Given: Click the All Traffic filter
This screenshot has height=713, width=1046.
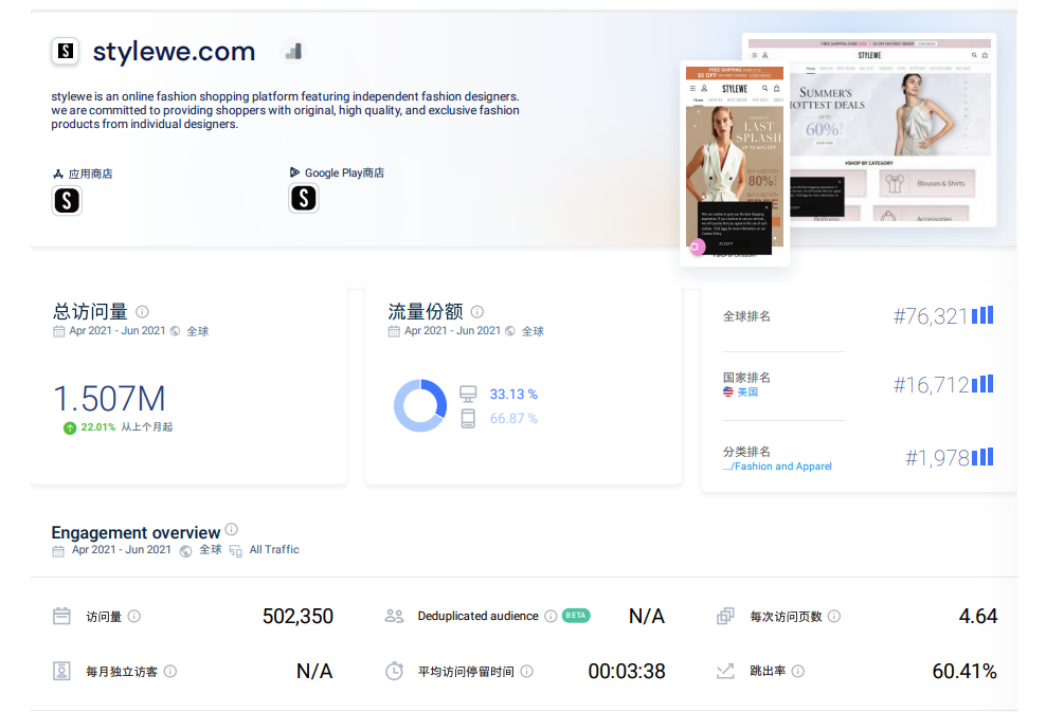Looking at the screenshot, I should coord(272,549).
